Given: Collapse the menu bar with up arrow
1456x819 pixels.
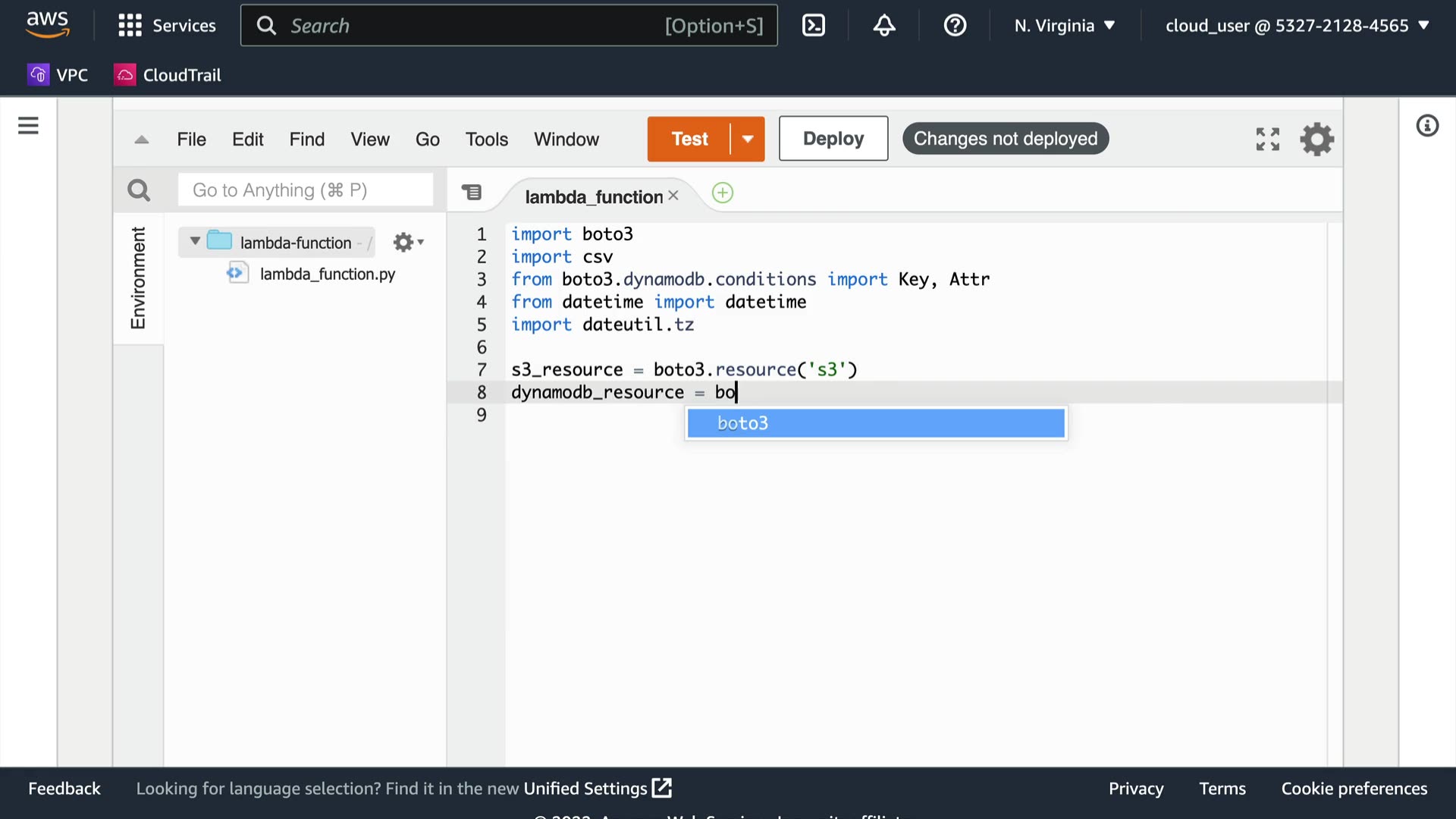Looking at the screenshot, I should pyautogui.click(x=141, y=139).
